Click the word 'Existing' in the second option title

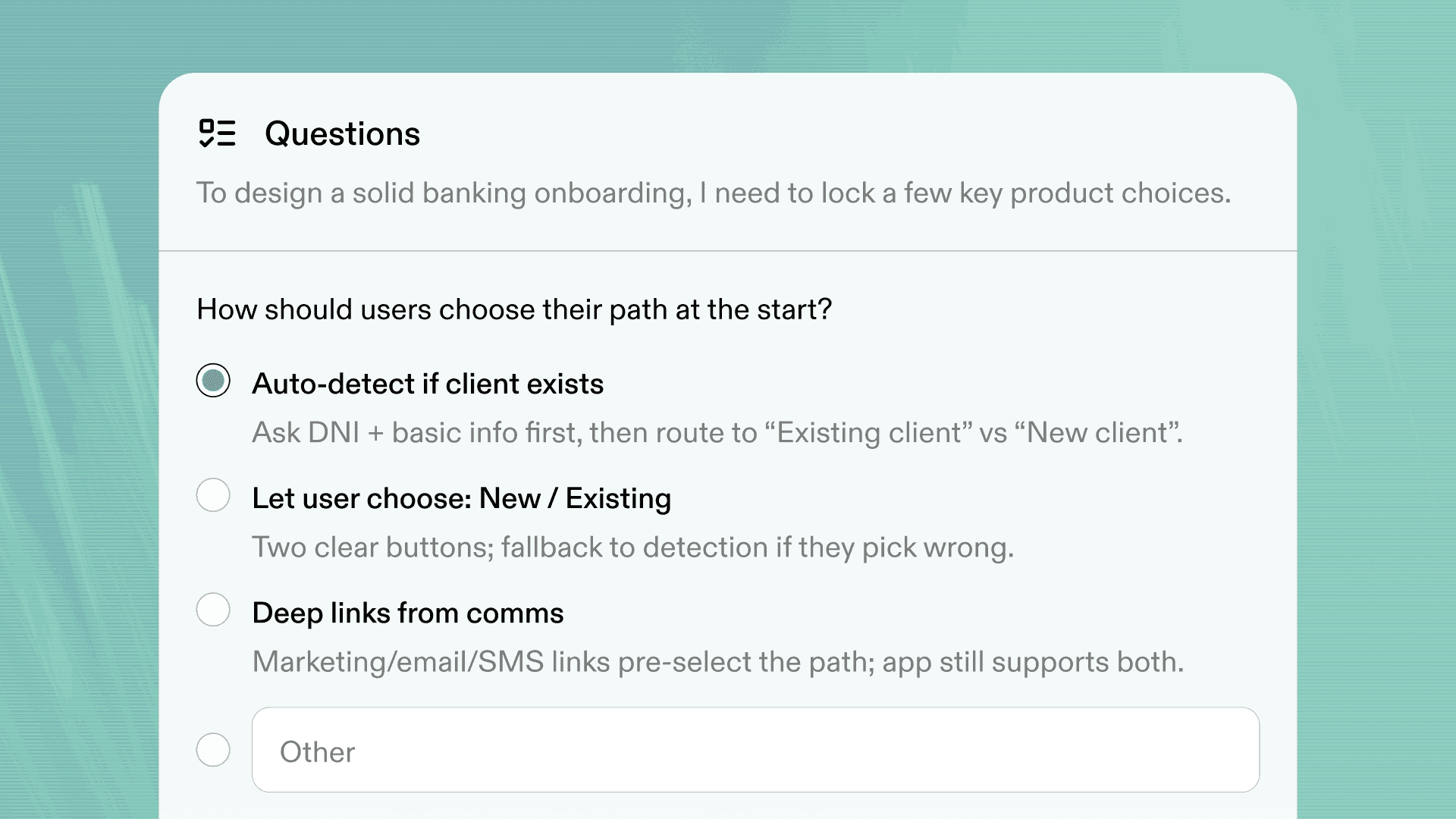click(x=618, y=498)
